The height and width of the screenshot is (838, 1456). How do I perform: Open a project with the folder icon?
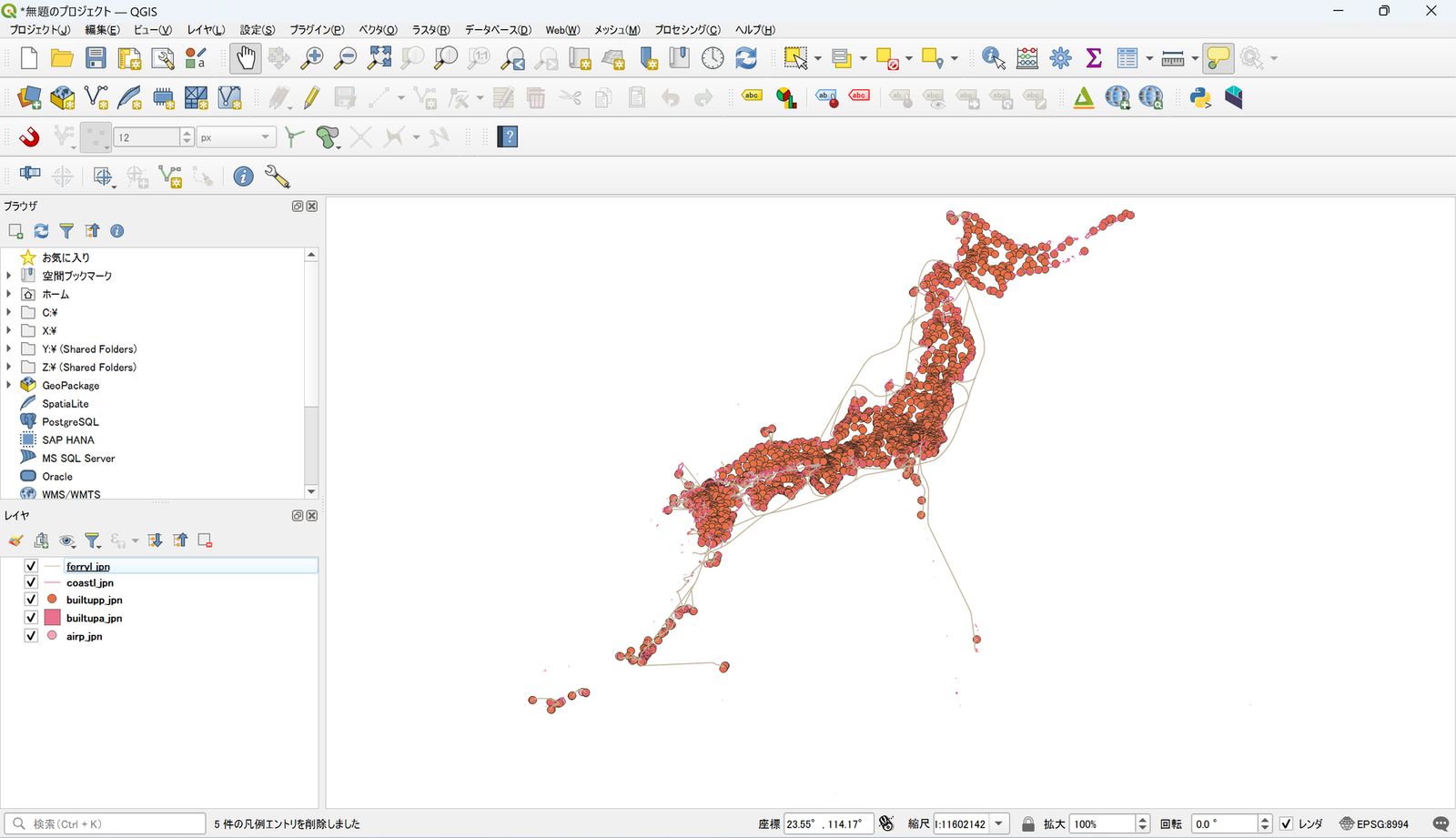click(62, 58)
